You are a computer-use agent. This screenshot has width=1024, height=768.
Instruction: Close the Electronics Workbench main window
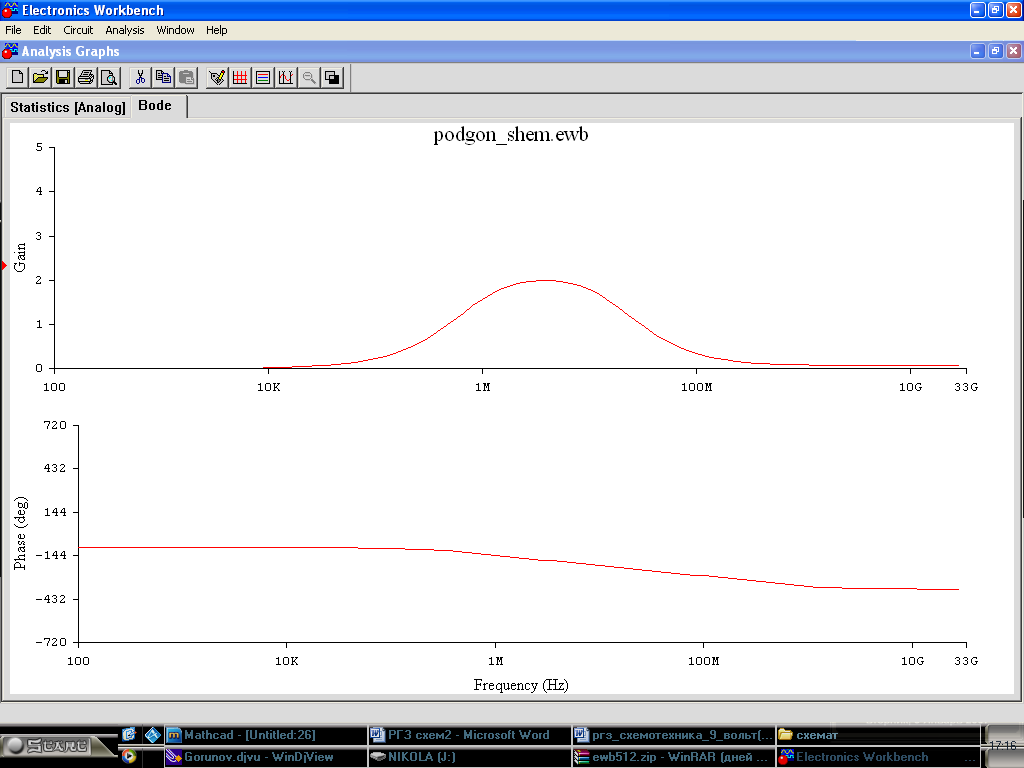(x=1014, y=10)
